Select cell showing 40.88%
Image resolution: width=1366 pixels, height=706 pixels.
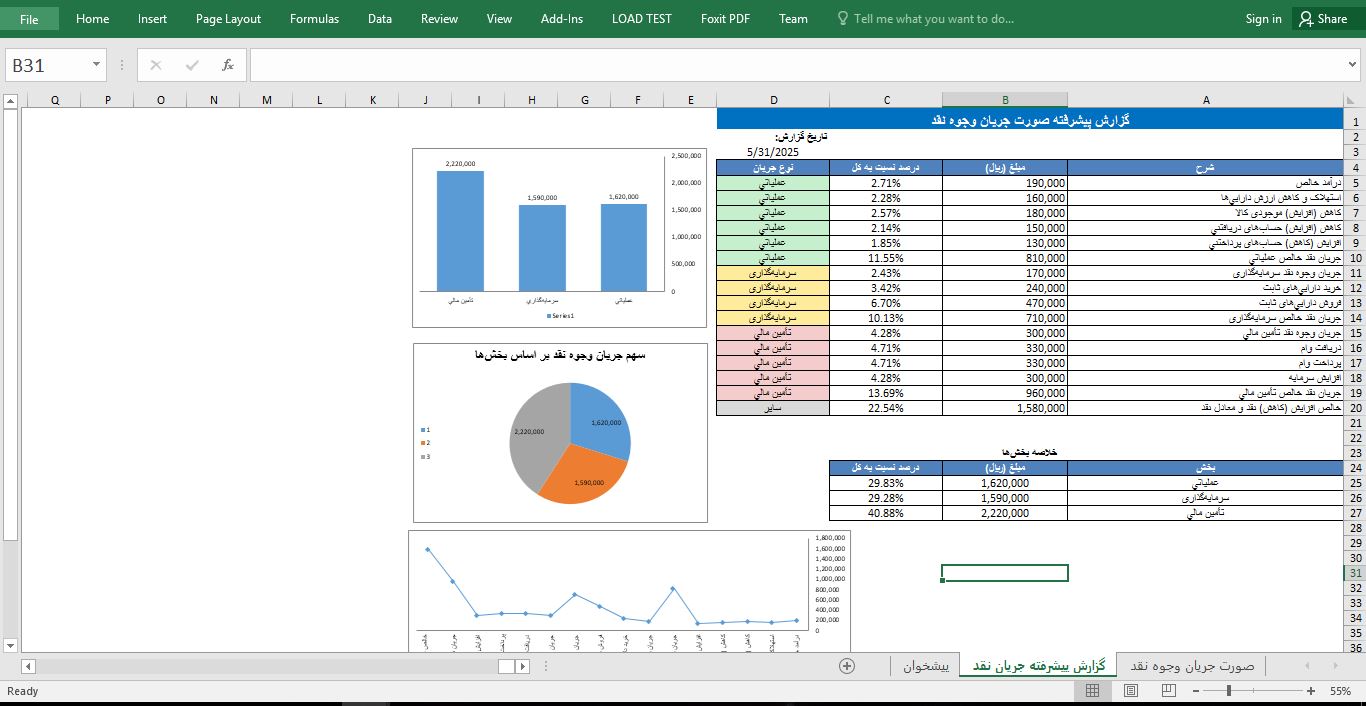(x=886, y=513)
